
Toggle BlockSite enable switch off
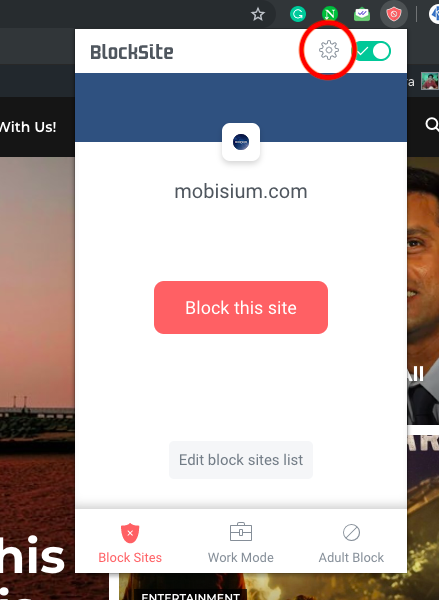pos(372,51)
